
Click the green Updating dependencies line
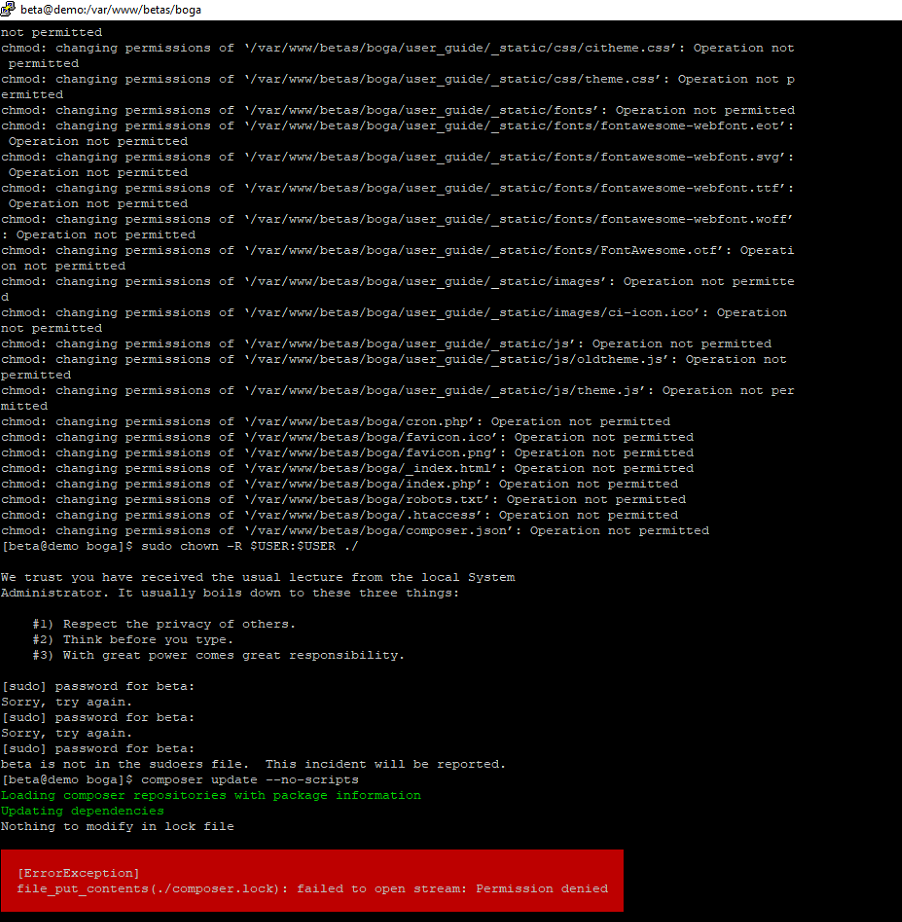(x=82, y=811)
